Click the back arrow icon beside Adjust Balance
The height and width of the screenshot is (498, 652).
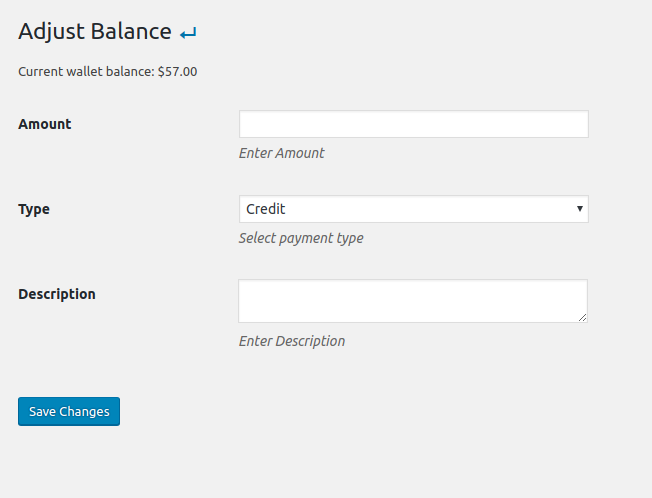pos(188,33)
